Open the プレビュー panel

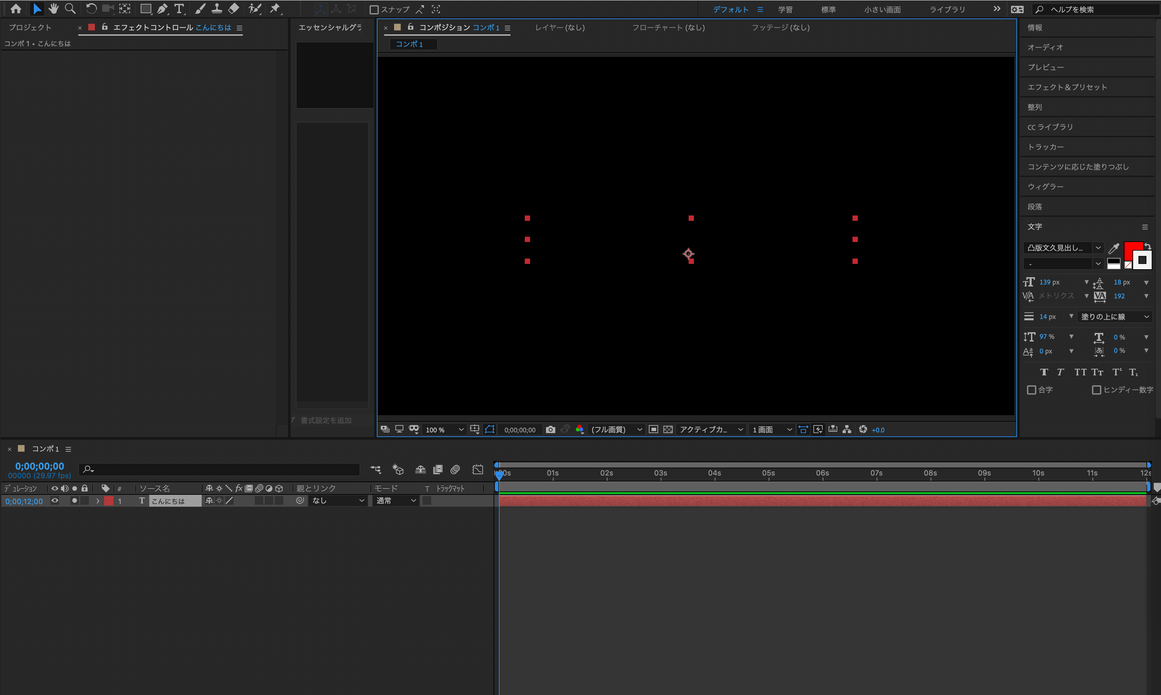click(1045, 67)
